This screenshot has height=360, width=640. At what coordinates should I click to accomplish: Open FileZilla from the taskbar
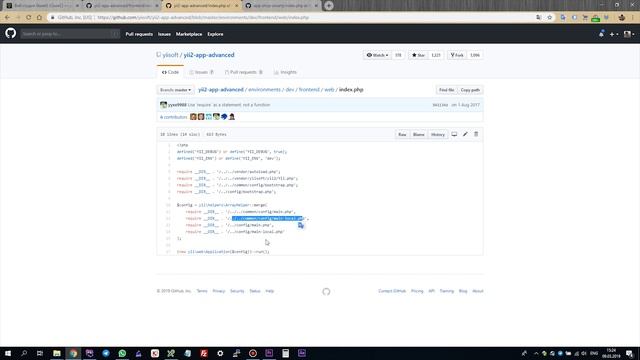click(204, 353)
